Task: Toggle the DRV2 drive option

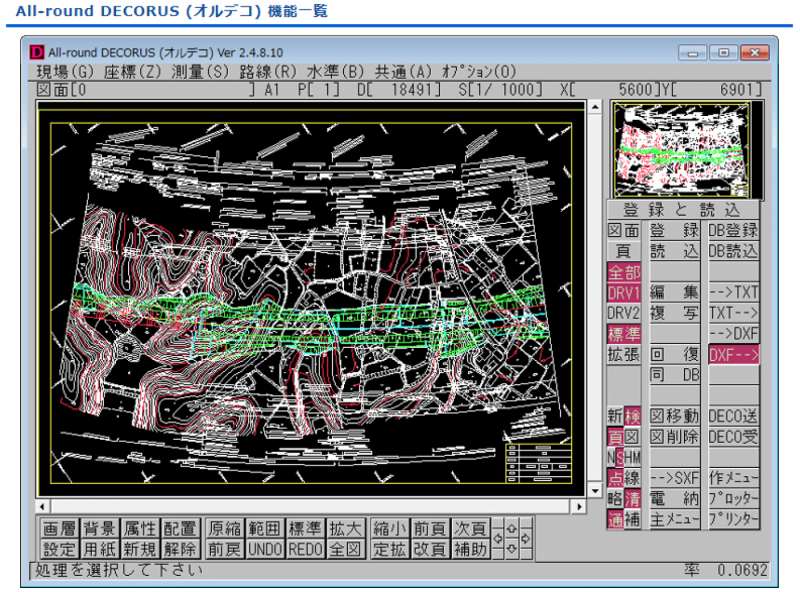Action: 624,313
